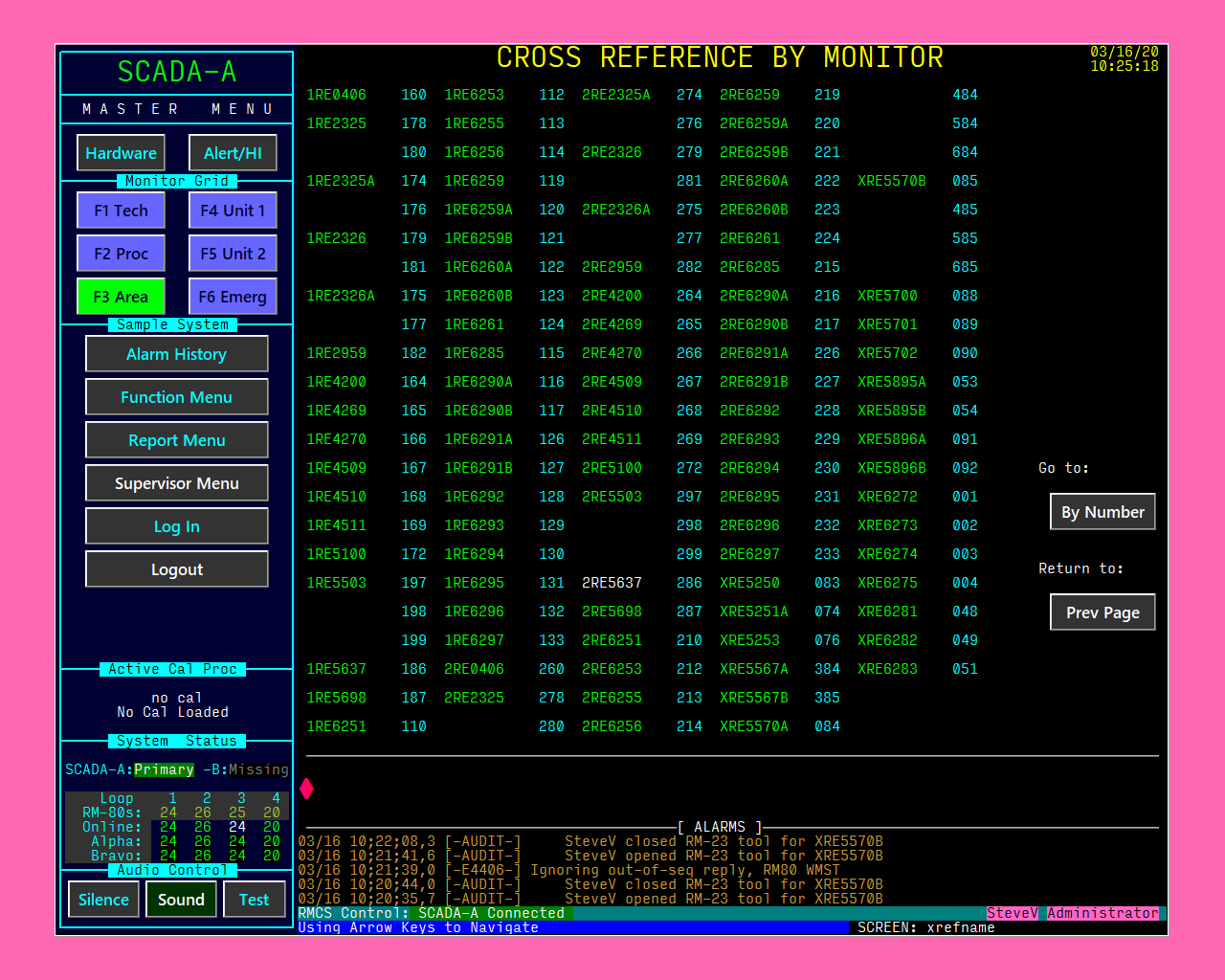Select monitor 1RE0406
1225x980 pixels.
point(336,95)
